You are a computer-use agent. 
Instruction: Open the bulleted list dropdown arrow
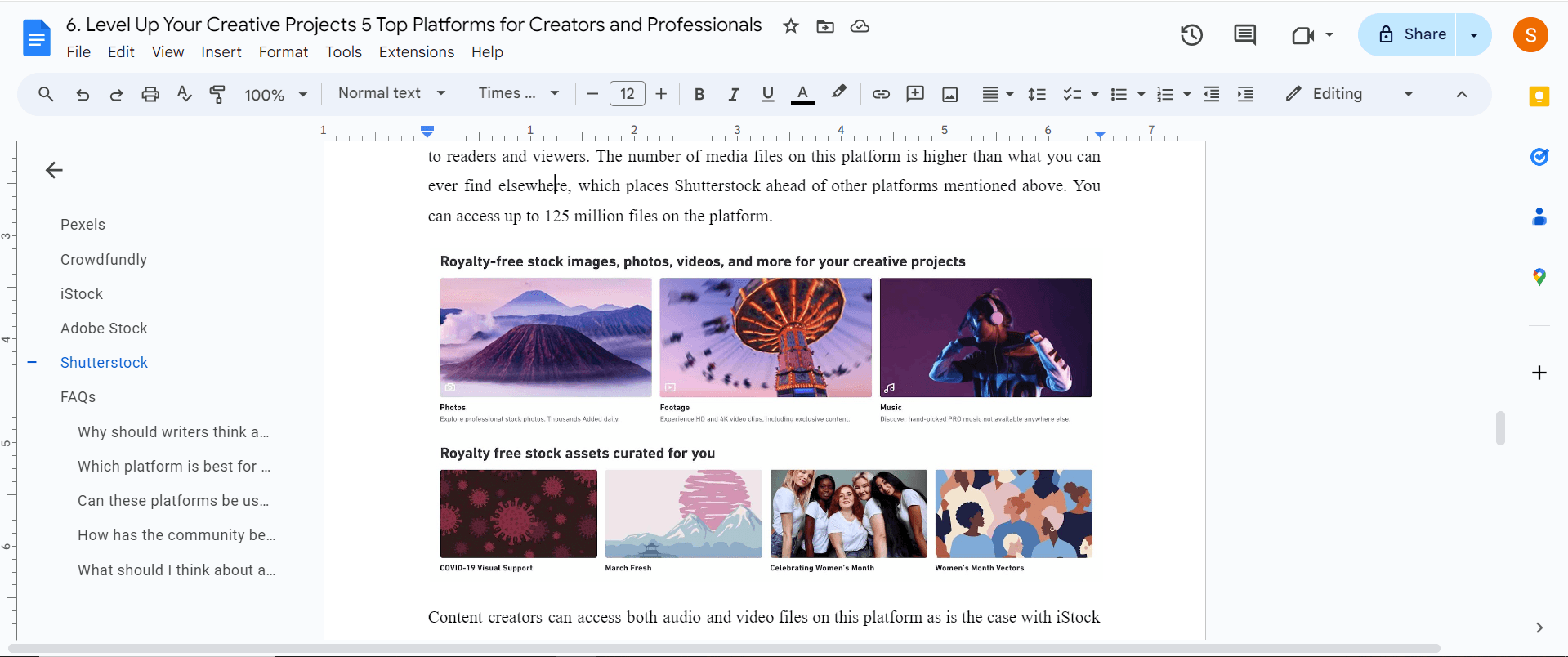[1141, 94]
